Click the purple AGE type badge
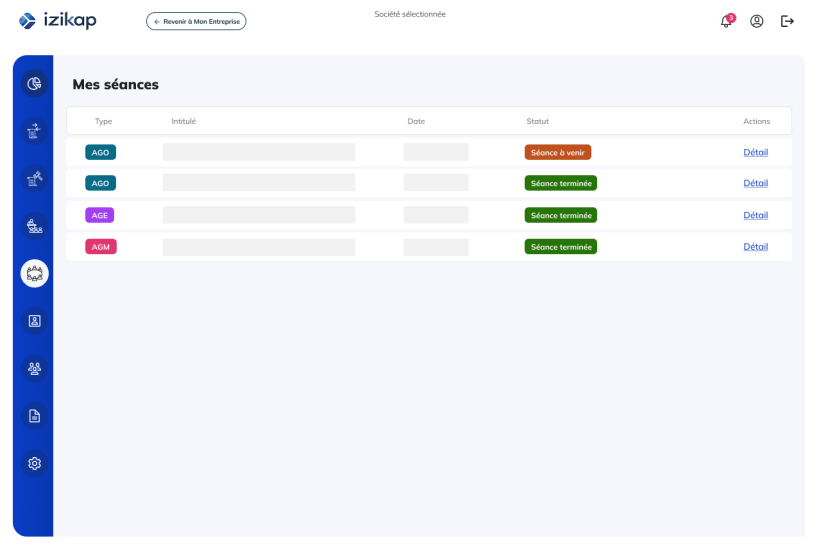 [x=100, y=215]
